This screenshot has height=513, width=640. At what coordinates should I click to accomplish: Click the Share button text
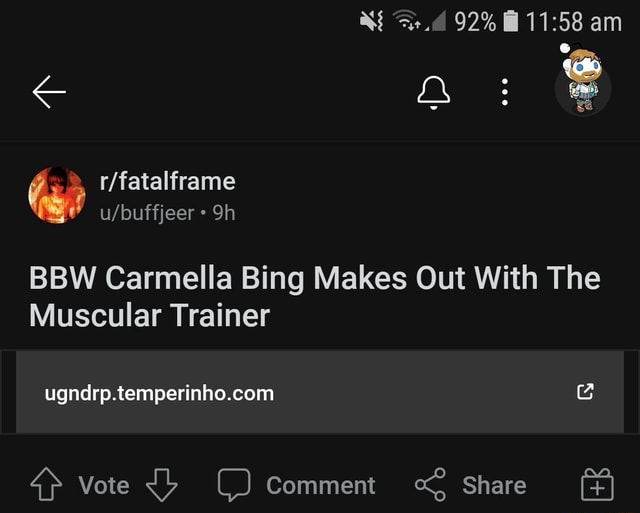[x=494, y=485]
